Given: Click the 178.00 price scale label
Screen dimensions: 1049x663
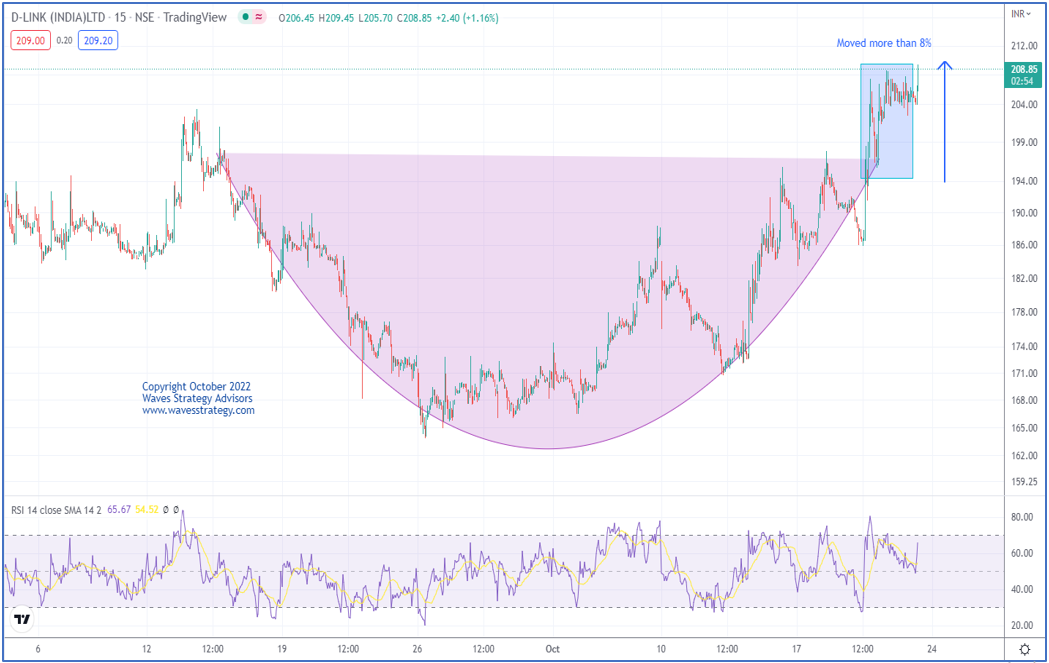Looking at the screenshot, I should pos(1024,312).
